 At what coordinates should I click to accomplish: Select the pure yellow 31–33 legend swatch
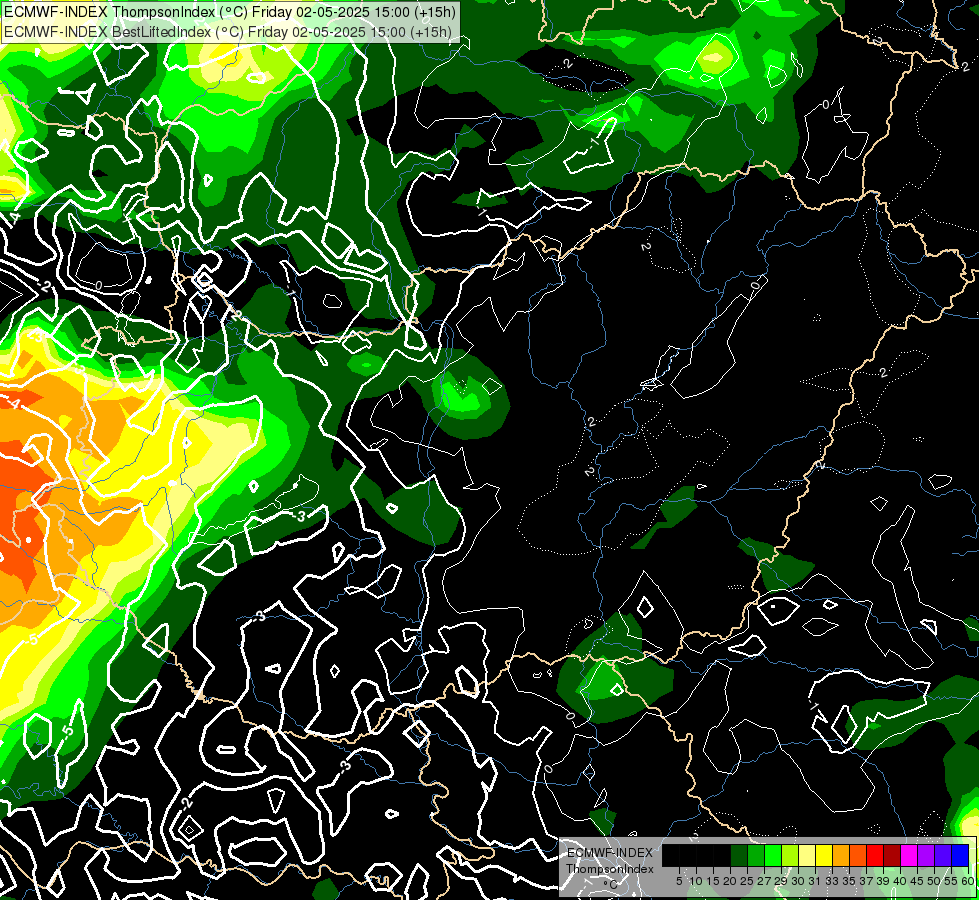[x=824, y=855]
